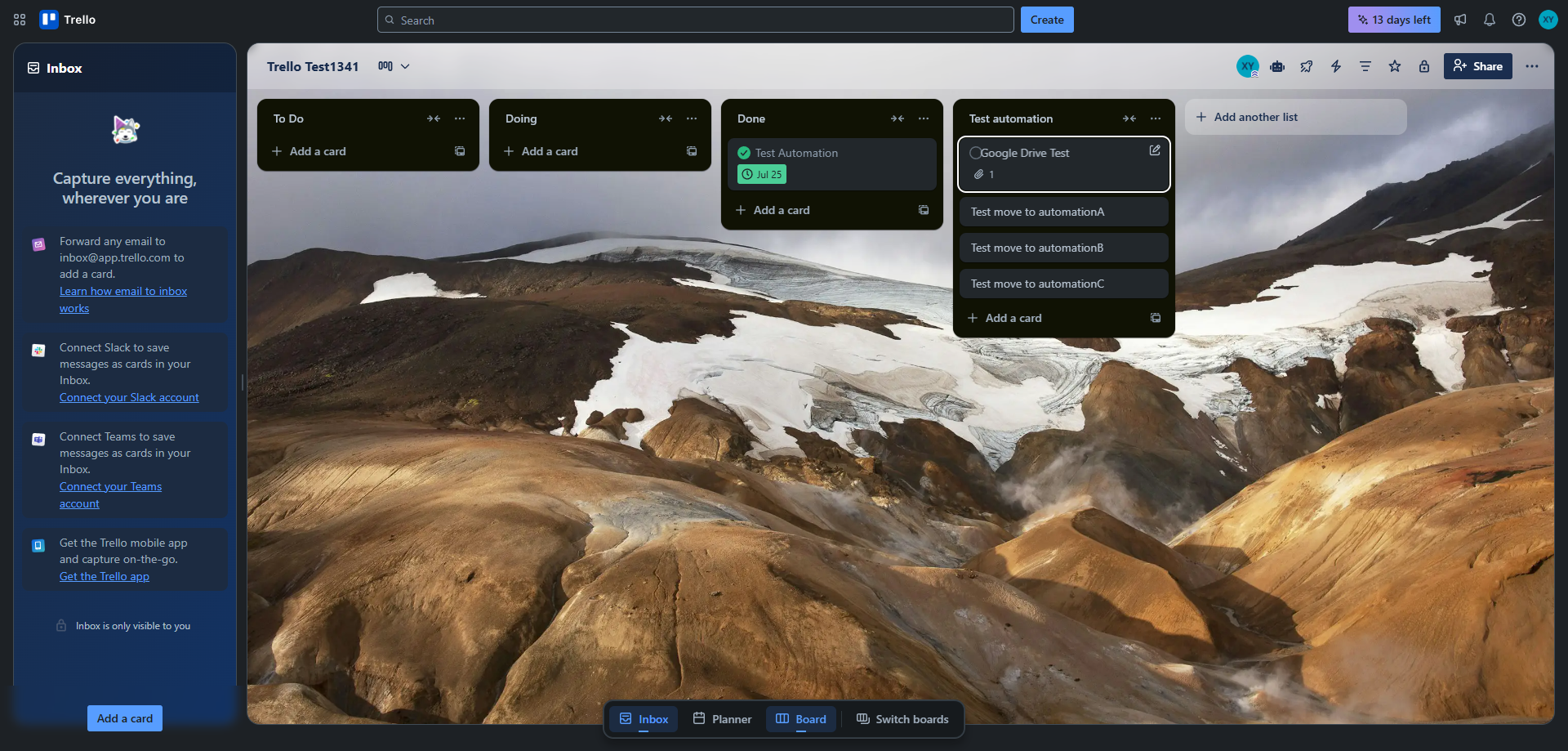
Task: Switch to the Board tab
Action: point(801,719)
